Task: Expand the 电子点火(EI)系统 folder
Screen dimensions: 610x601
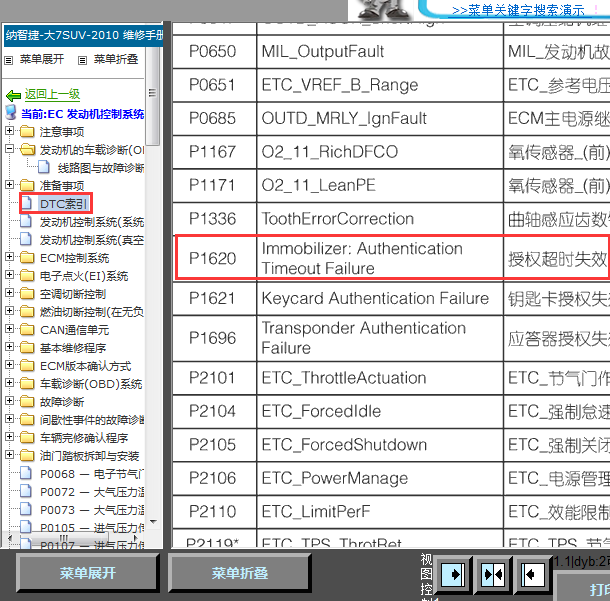Action: [x=9, y=275]
